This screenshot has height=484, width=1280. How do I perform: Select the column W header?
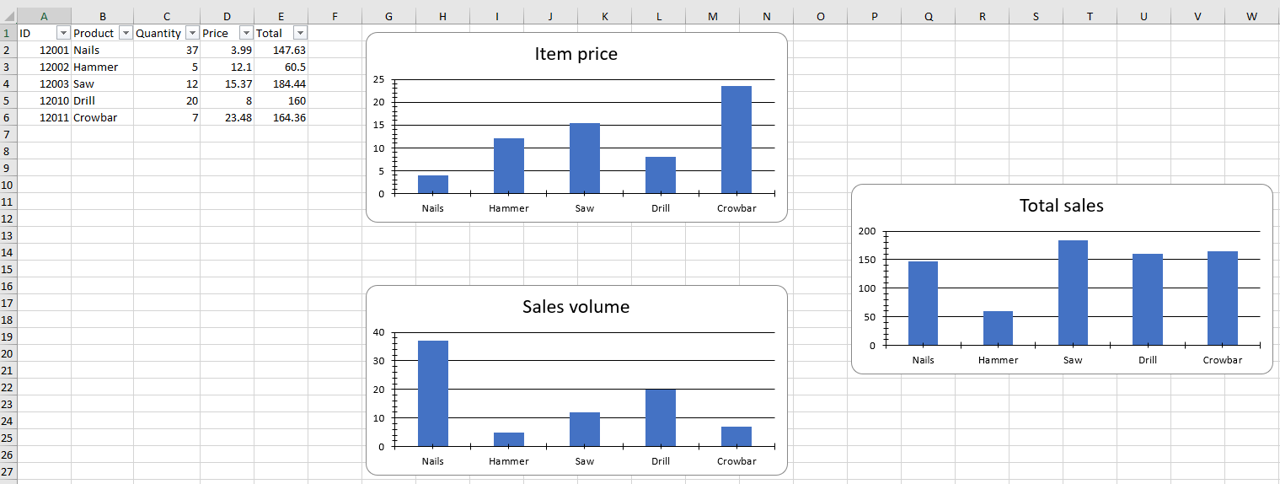tap(1251, 16)
